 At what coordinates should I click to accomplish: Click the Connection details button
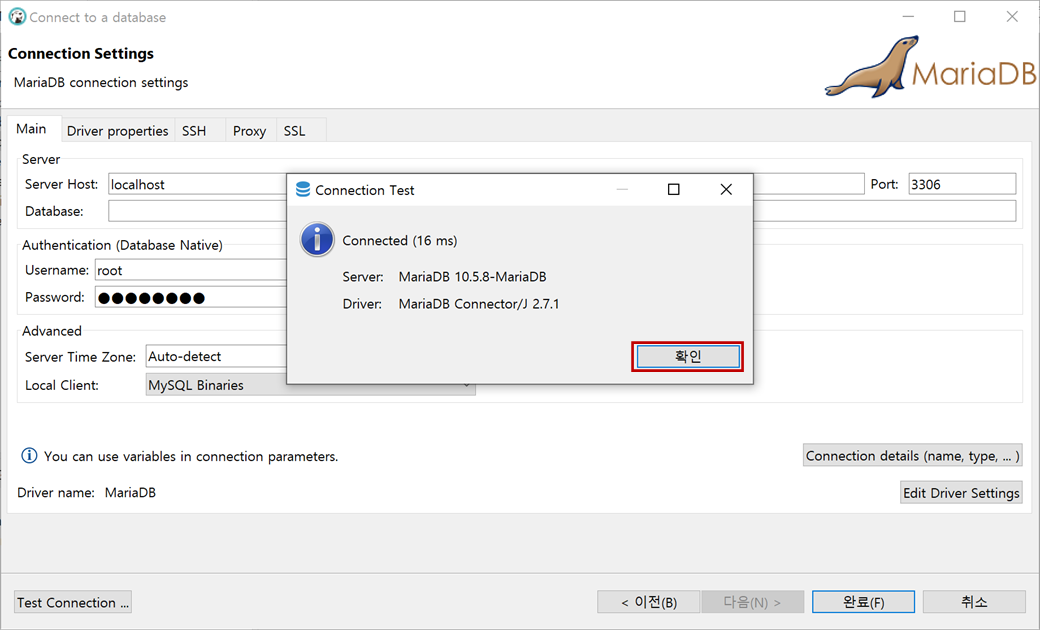click(912, 456)
